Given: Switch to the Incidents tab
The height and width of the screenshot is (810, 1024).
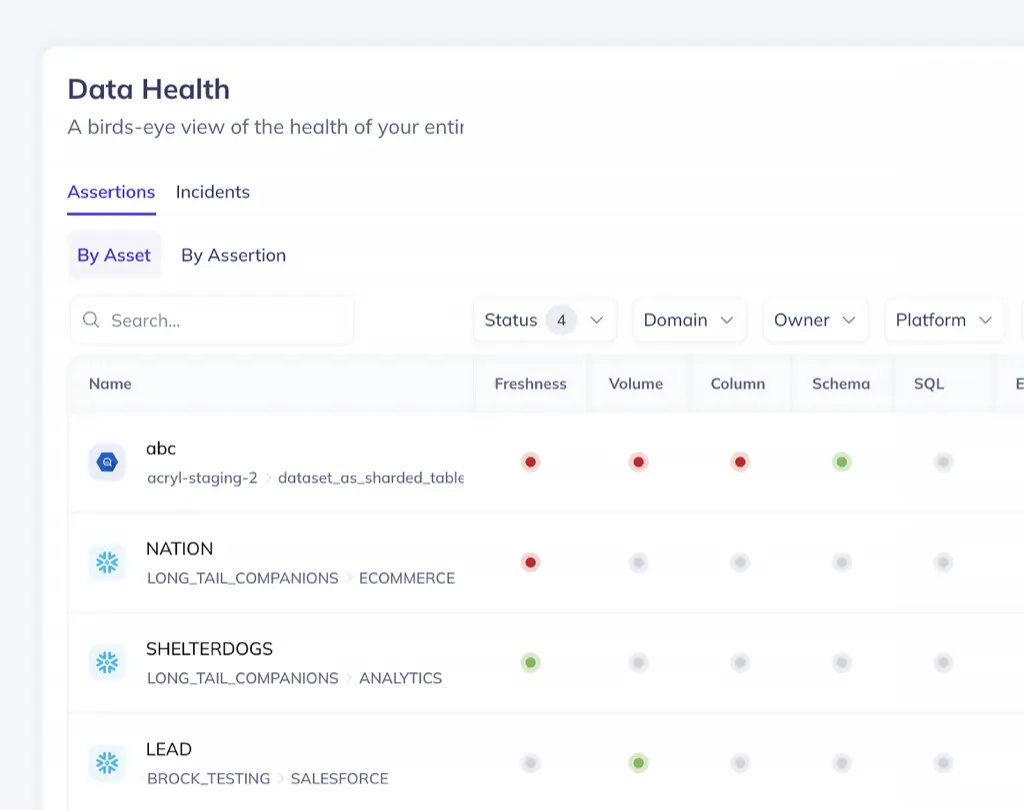Looking at the screenshot, I should [x=213, y=192].
